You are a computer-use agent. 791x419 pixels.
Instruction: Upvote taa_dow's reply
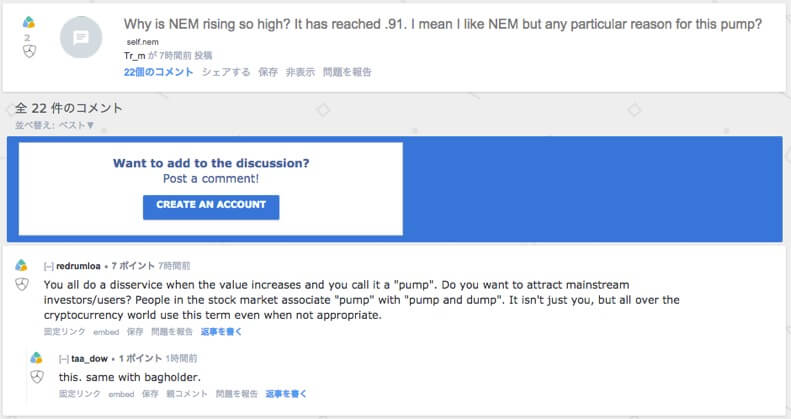point(36,358)
